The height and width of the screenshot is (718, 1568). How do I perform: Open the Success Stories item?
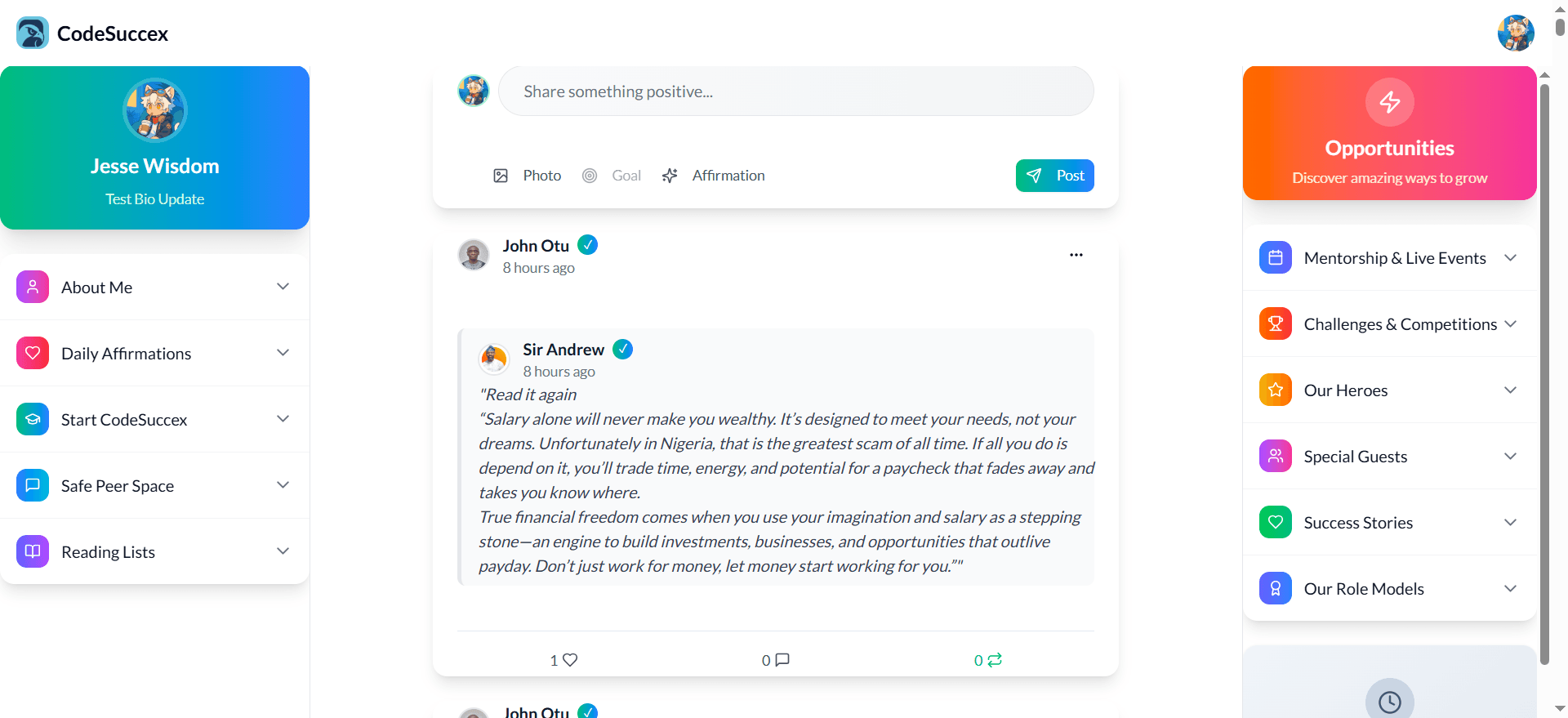point(1389,523)
